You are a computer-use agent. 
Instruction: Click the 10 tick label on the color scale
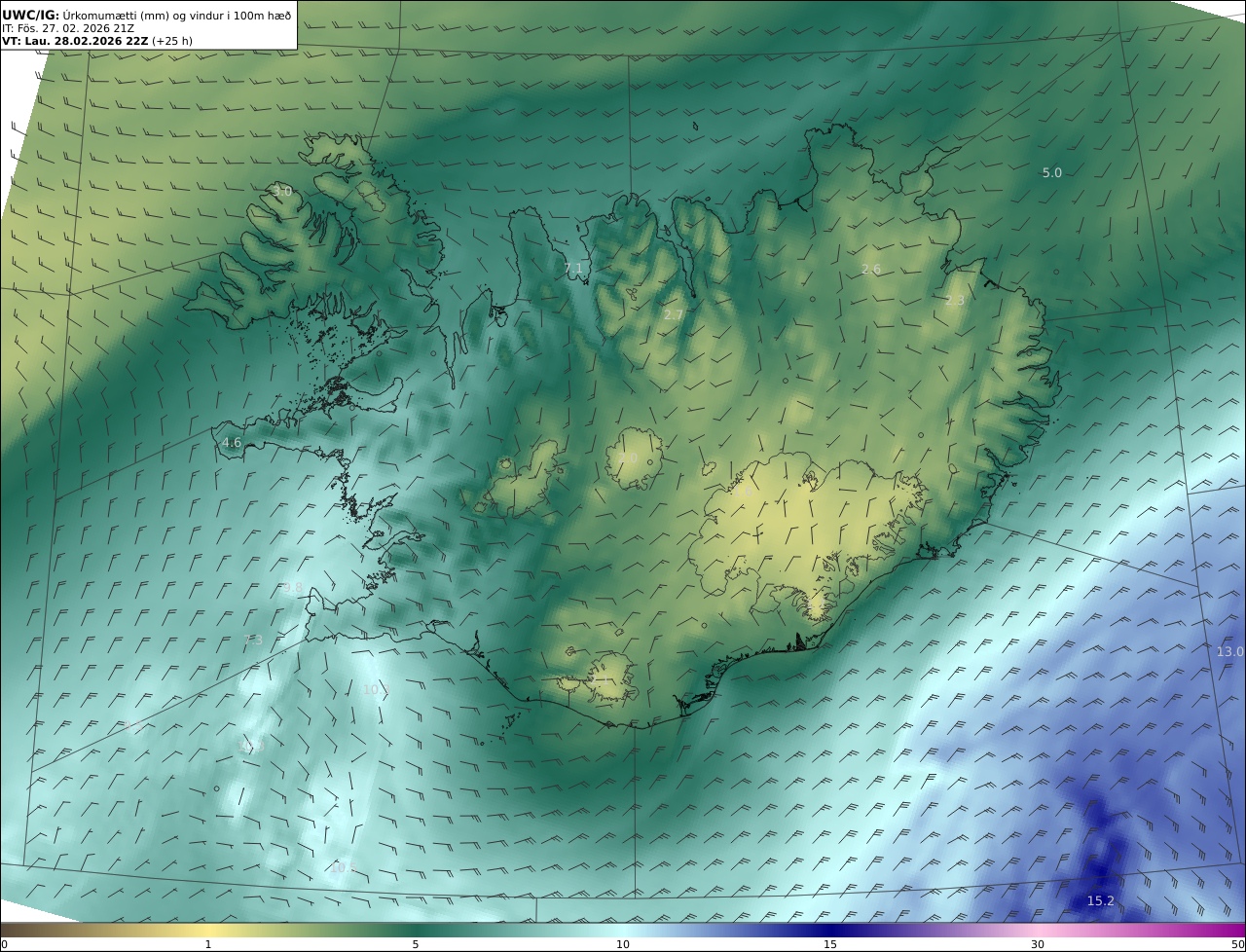[x=623, y=944]
